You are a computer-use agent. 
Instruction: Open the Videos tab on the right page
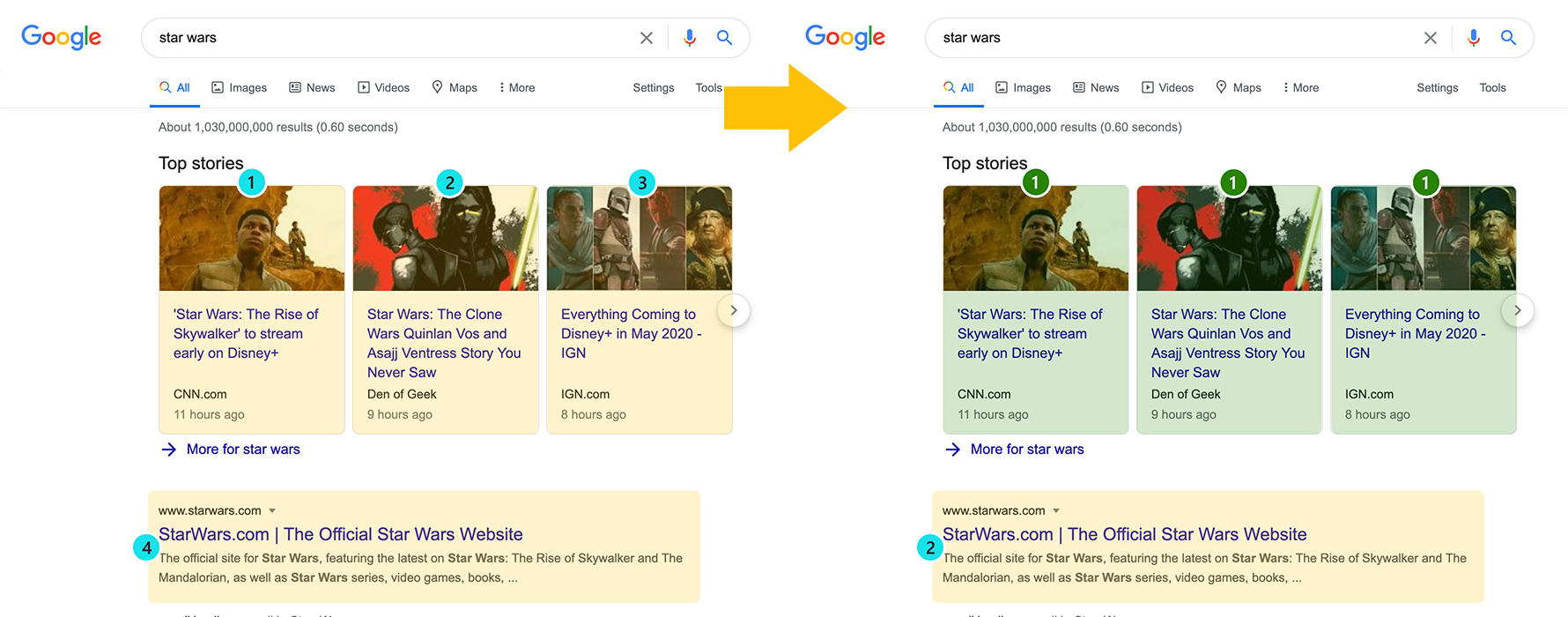coord(1167,87)
